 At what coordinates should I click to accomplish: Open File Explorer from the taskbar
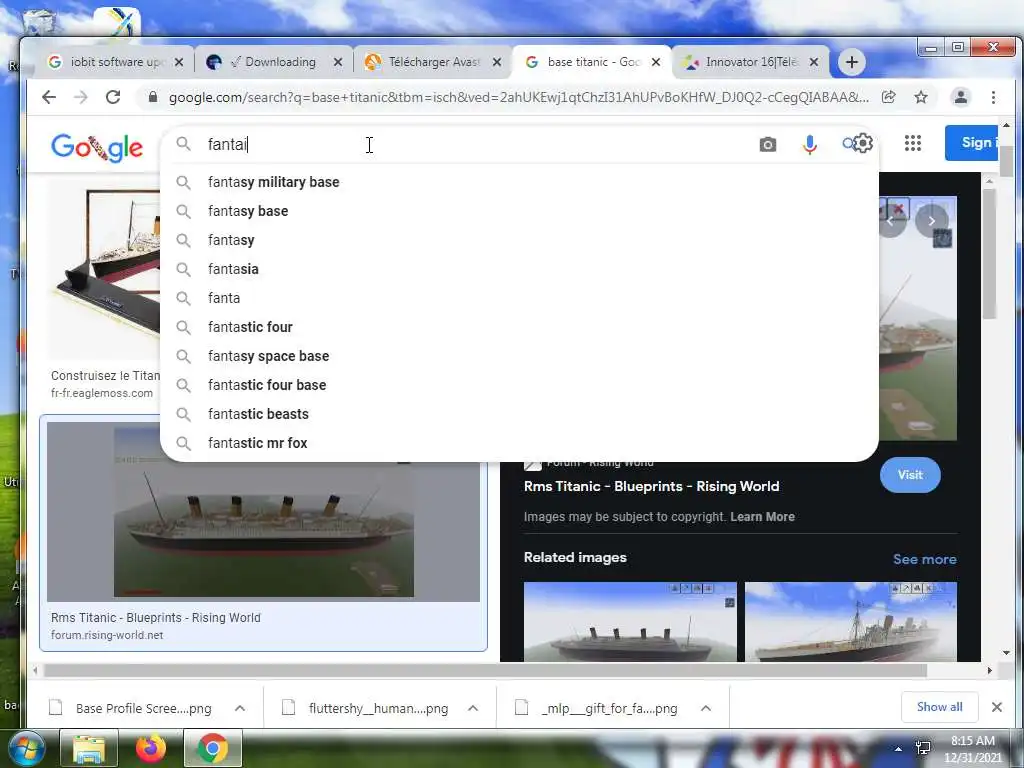[89, 748]
